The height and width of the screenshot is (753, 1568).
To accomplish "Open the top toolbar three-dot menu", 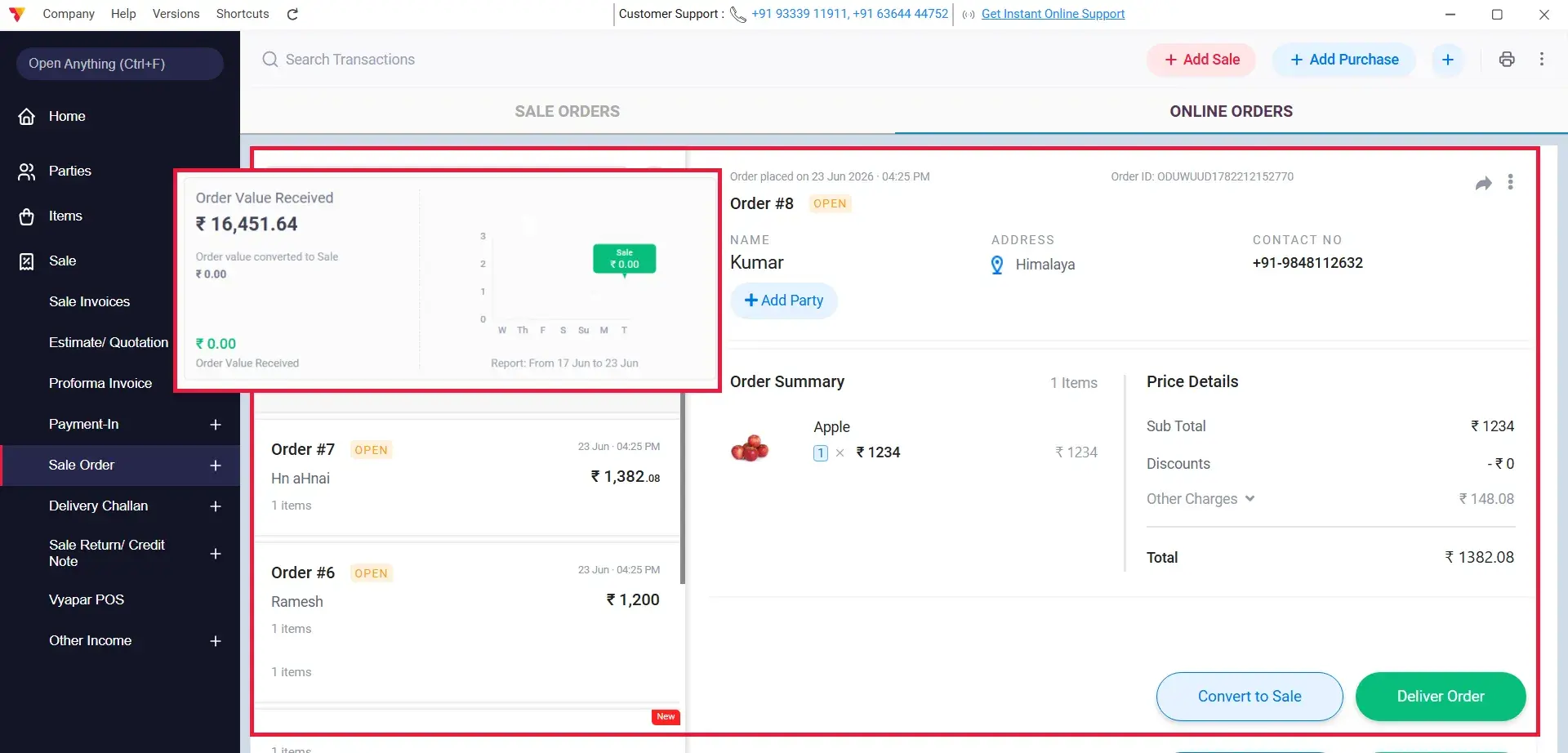I will click(x=1542, y=60).
